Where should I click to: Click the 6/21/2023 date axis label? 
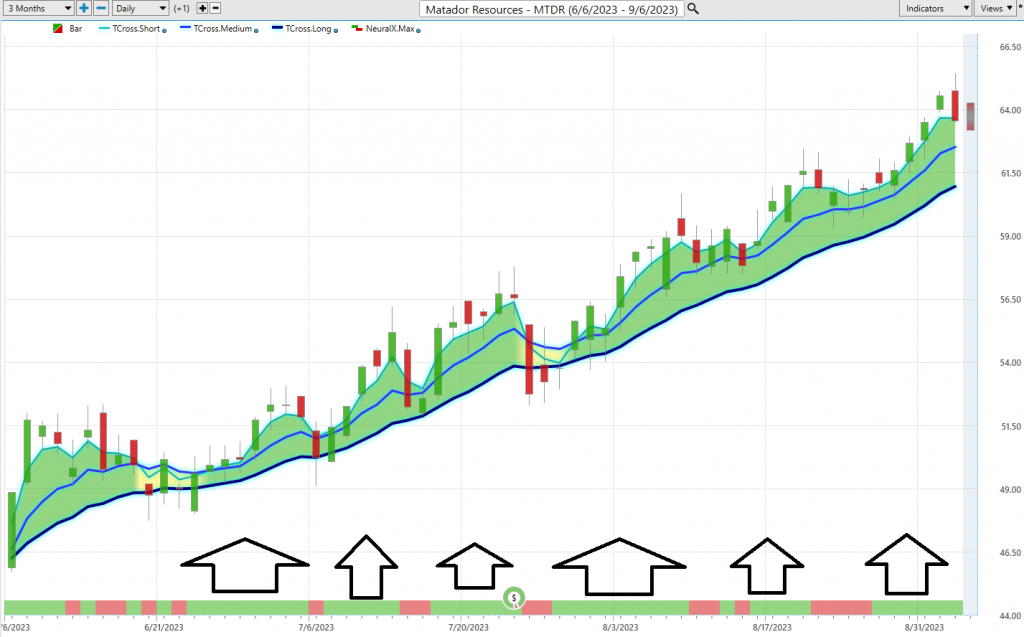[163, 627]
